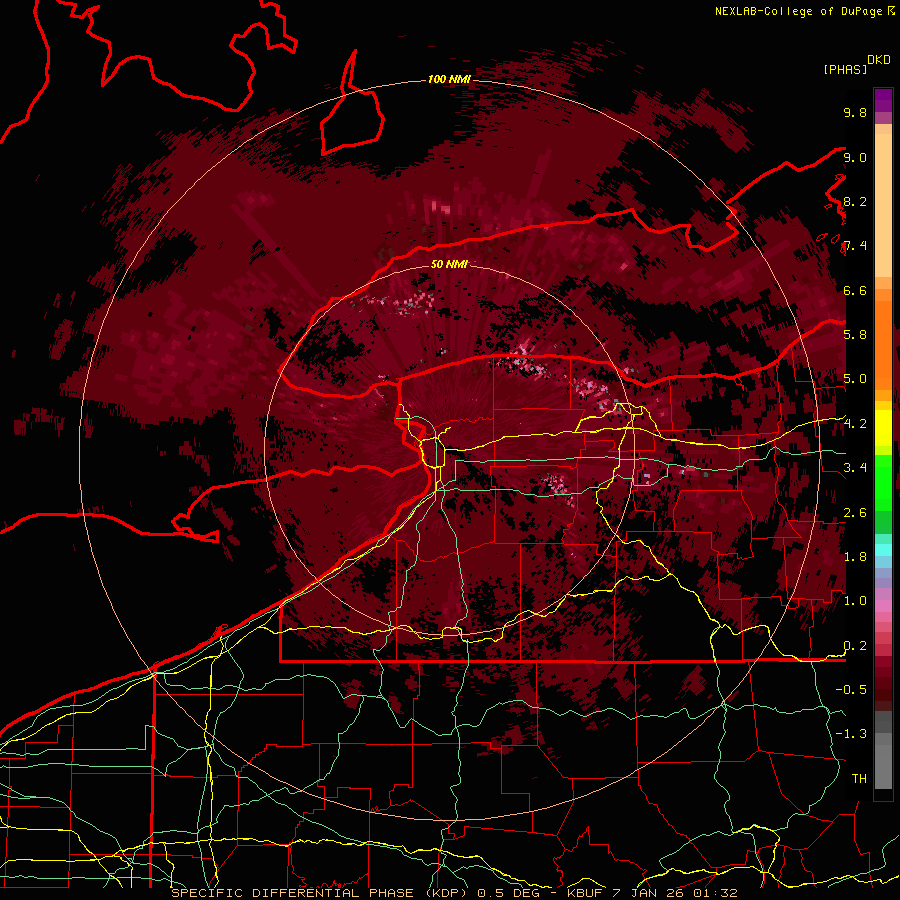This screenshot has width=900, height=900.
Task: Click the 2.6 legend value
Action: [855, 513]
